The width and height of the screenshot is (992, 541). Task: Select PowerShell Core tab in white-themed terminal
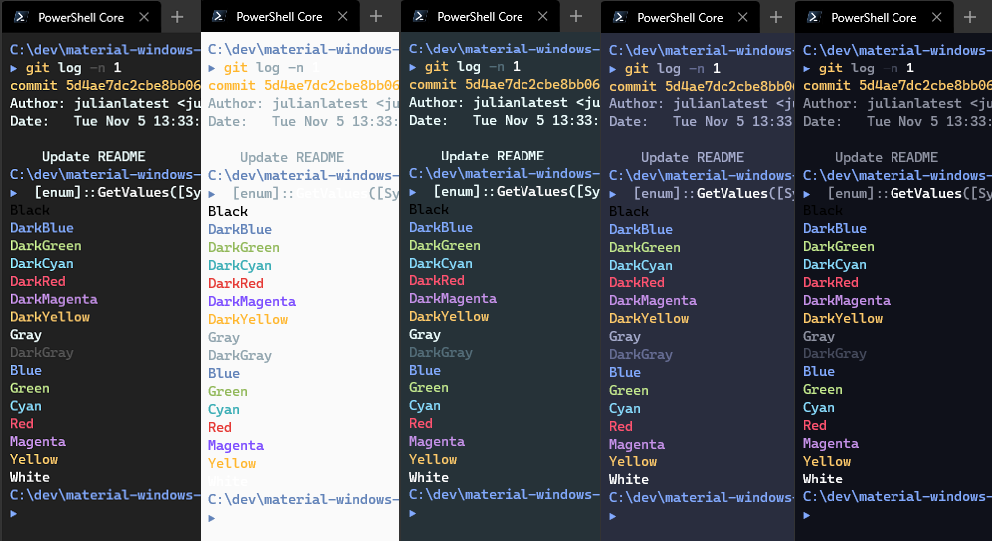pyautogui.click(x=280, y=16)
